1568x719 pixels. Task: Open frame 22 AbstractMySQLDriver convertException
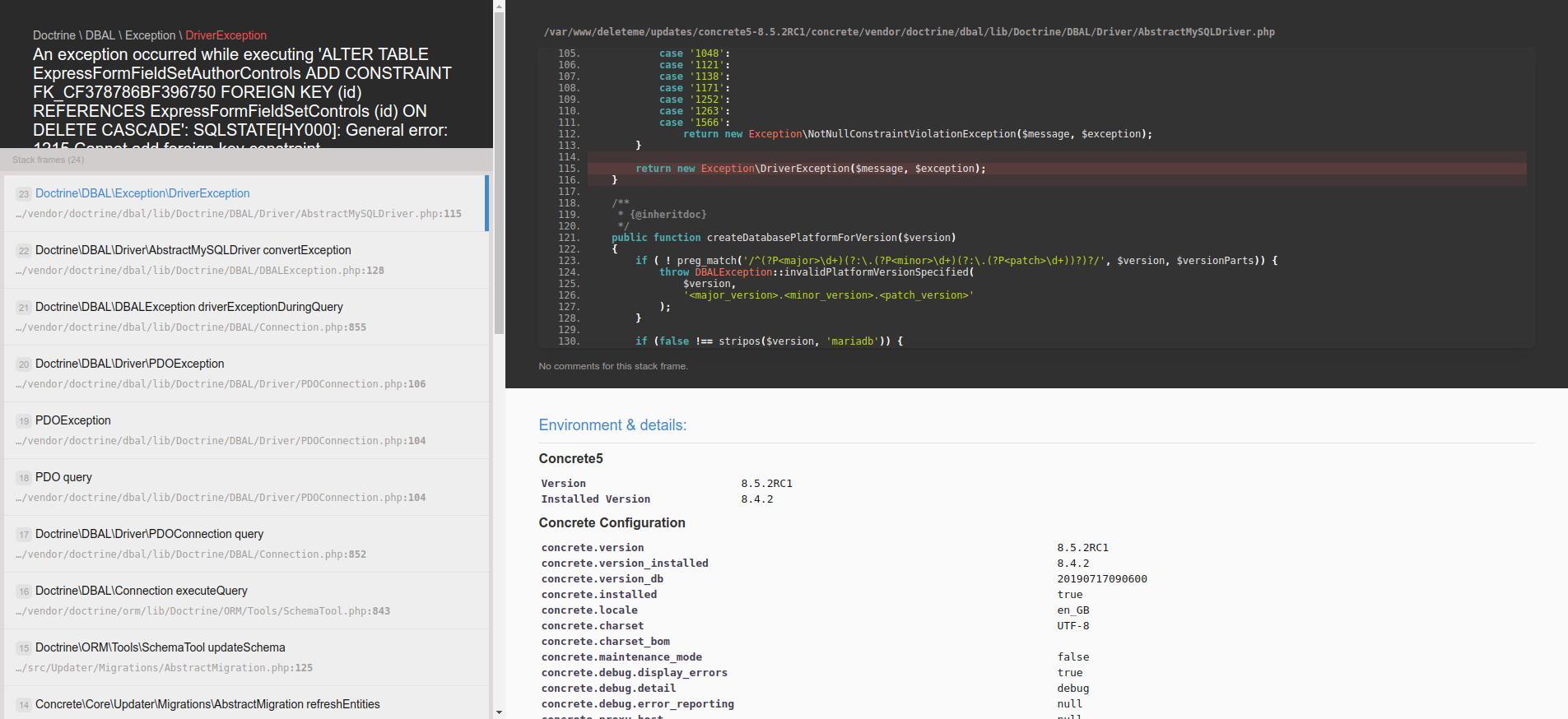click(246, 260)
